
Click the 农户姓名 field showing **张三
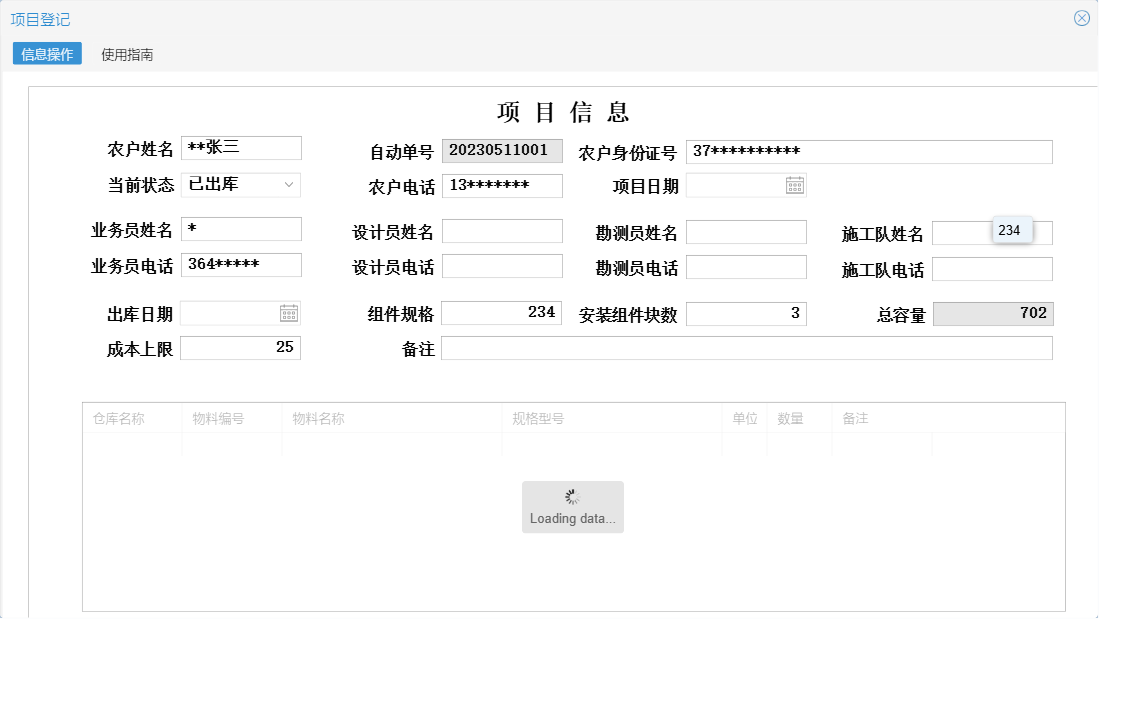pos(240,147)
